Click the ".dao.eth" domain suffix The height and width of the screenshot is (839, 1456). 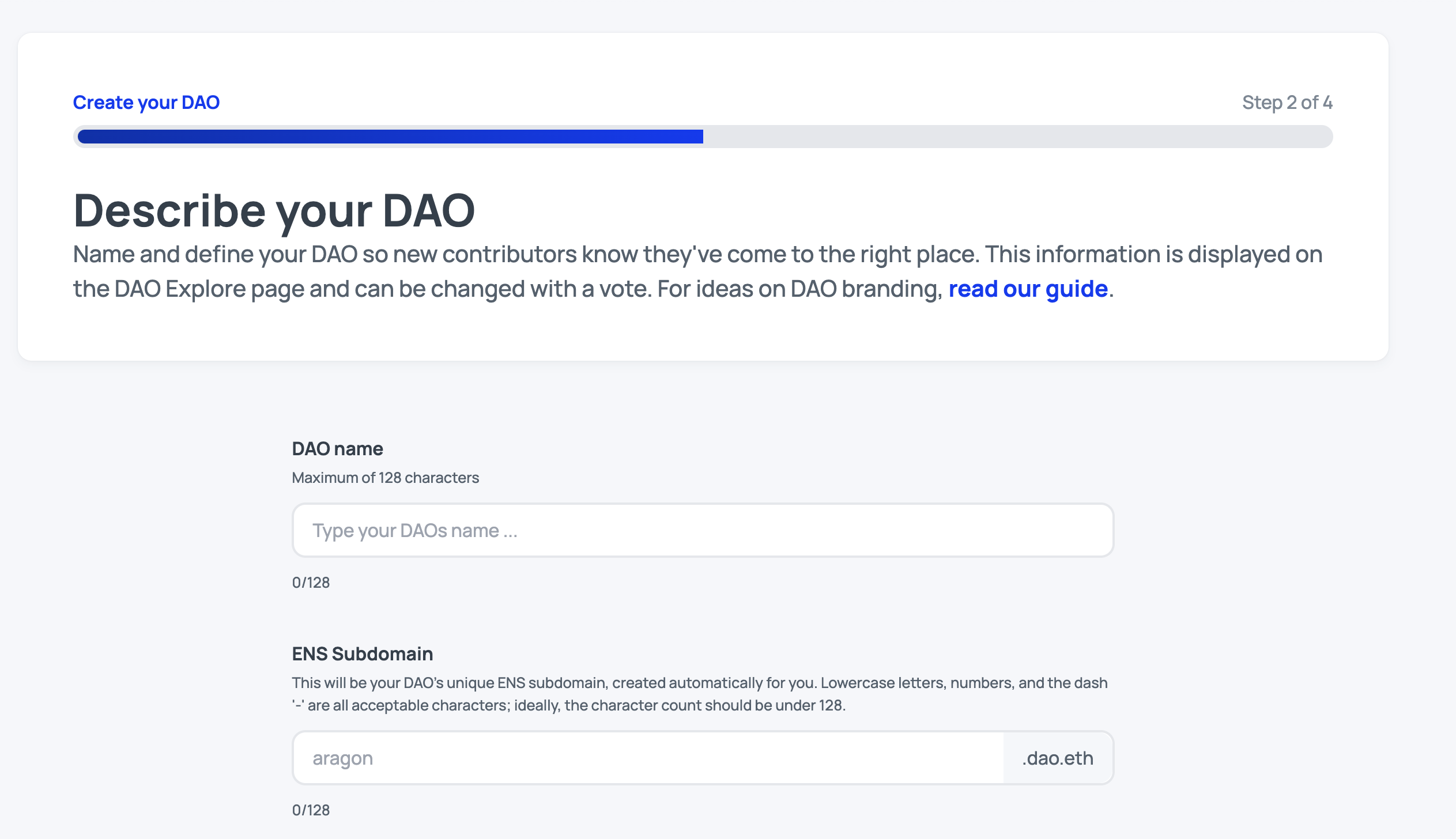coord(1057,758)
